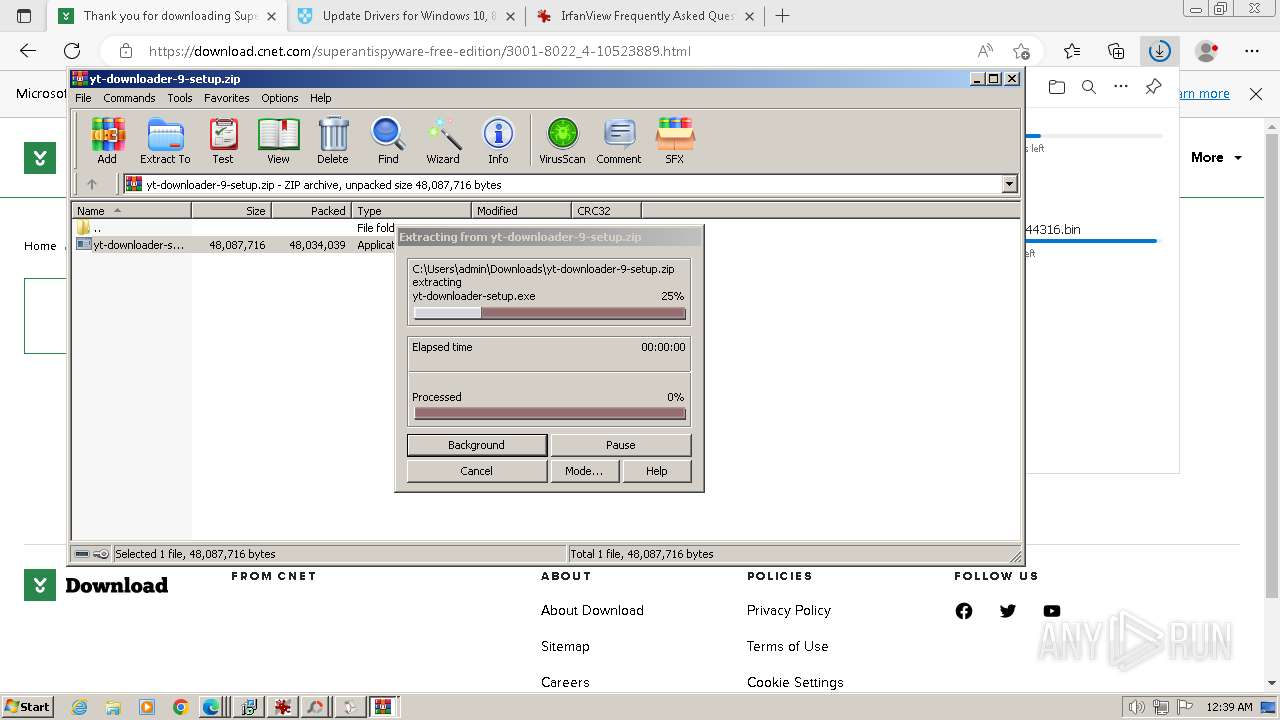1280x720 pixels.
Task: Open the Tools menu
Action: click(x=180, y=98)
